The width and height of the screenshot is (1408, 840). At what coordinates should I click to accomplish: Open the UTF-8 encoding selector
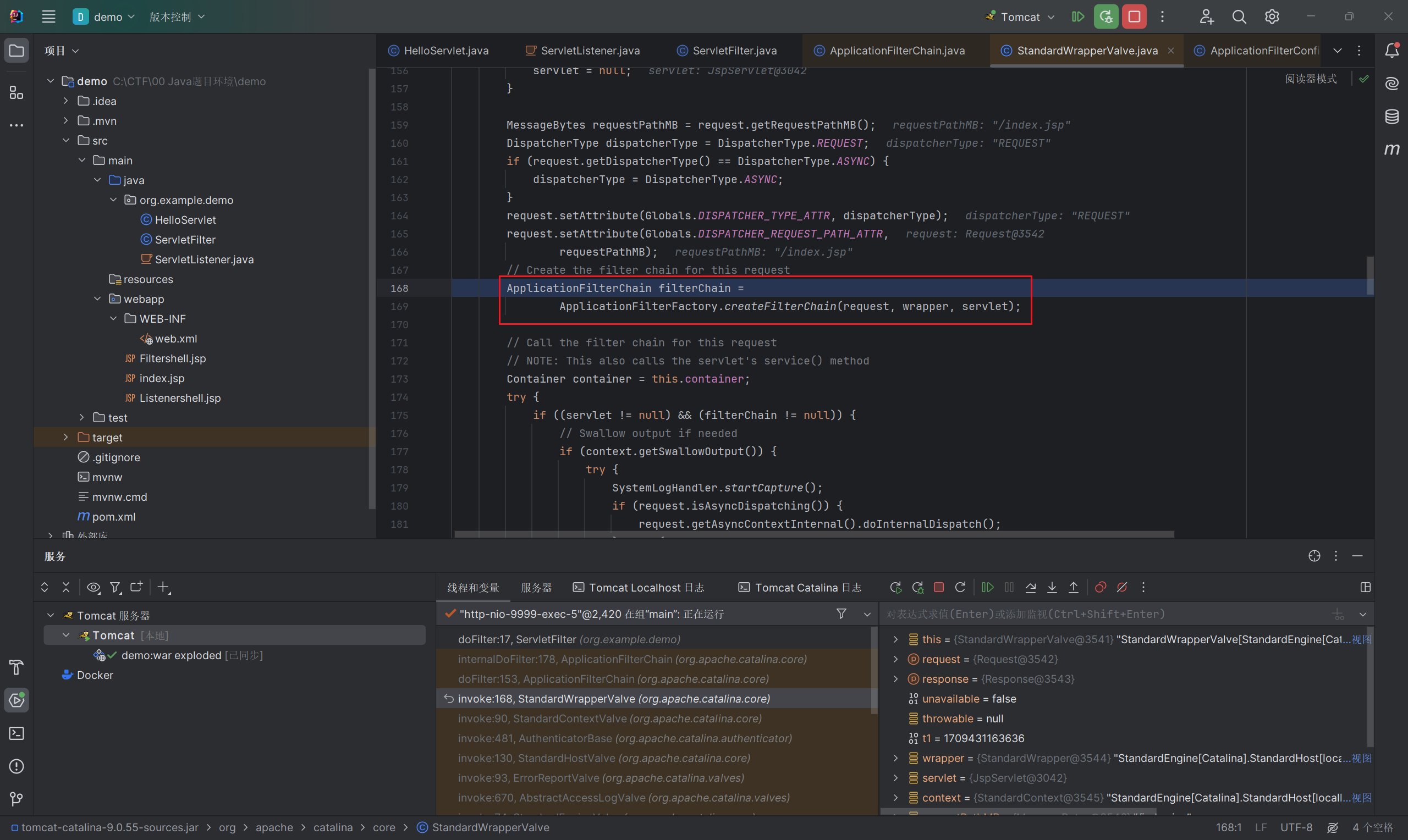pyautogui.click(x=1296, y=827)
